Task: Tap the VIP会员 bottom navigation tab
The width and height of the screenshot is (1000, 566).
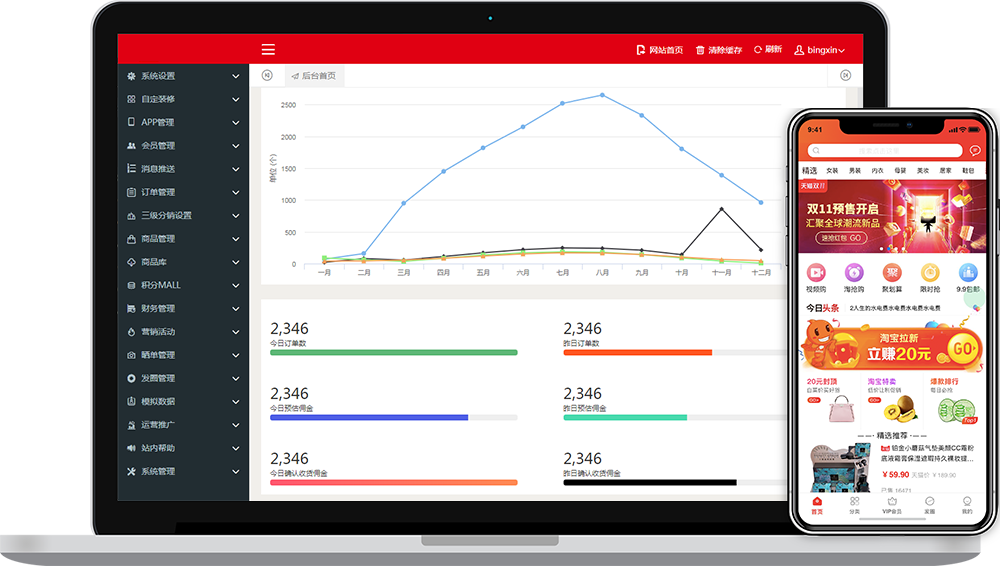Action: click(891, 505)
